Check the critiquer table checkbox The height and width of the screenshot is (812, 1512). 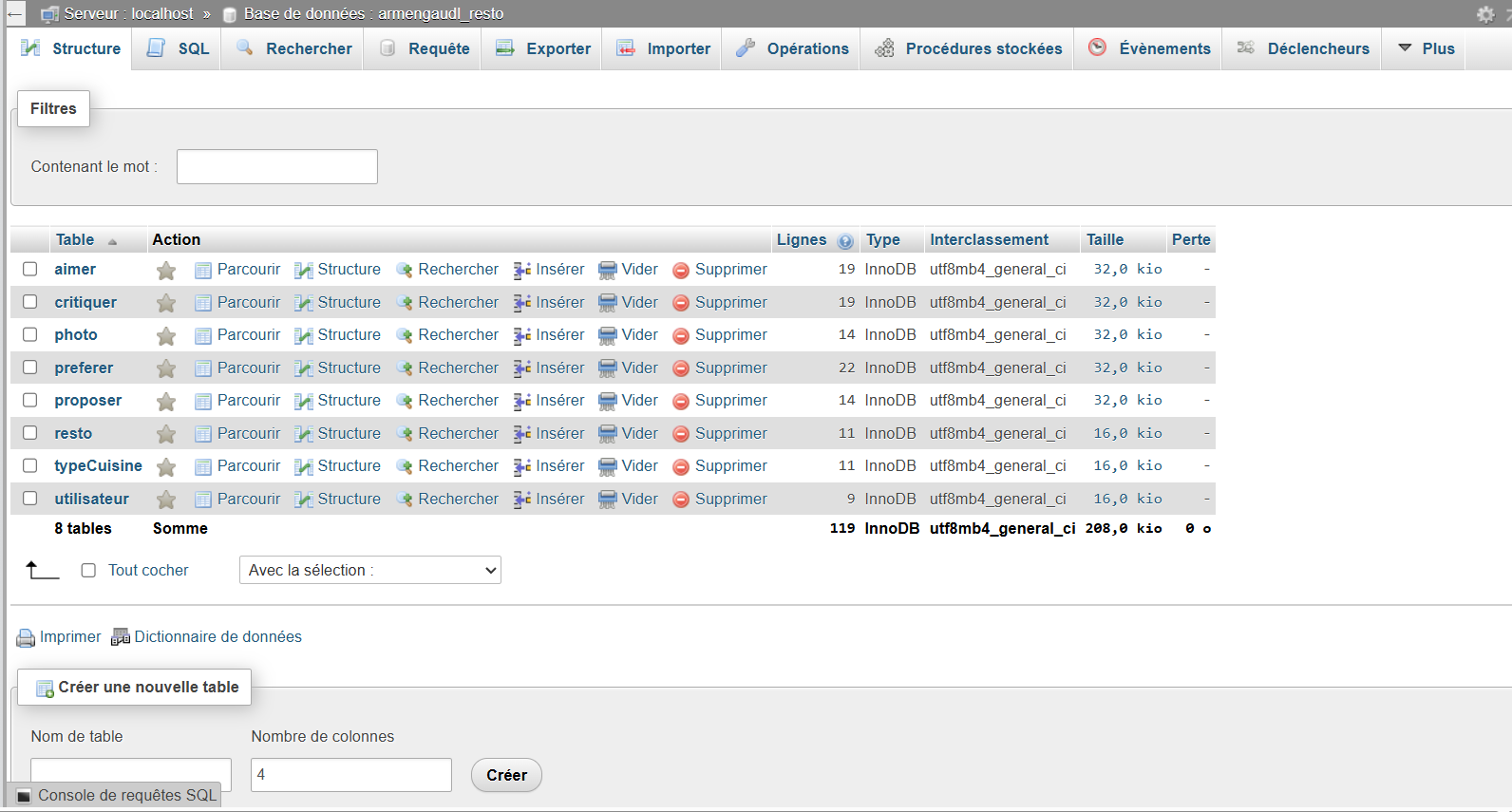(30, 302)
